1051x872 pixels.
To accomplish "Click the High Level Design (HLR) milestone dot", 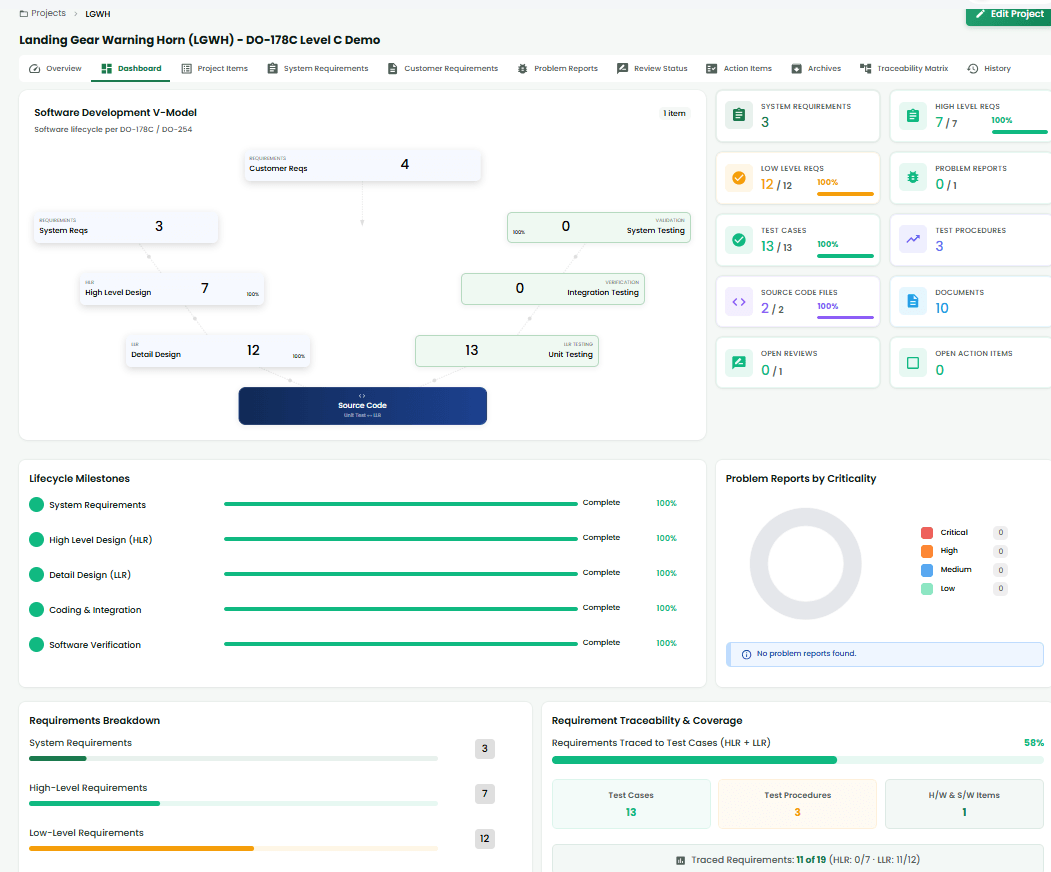I will coord(36,540).
